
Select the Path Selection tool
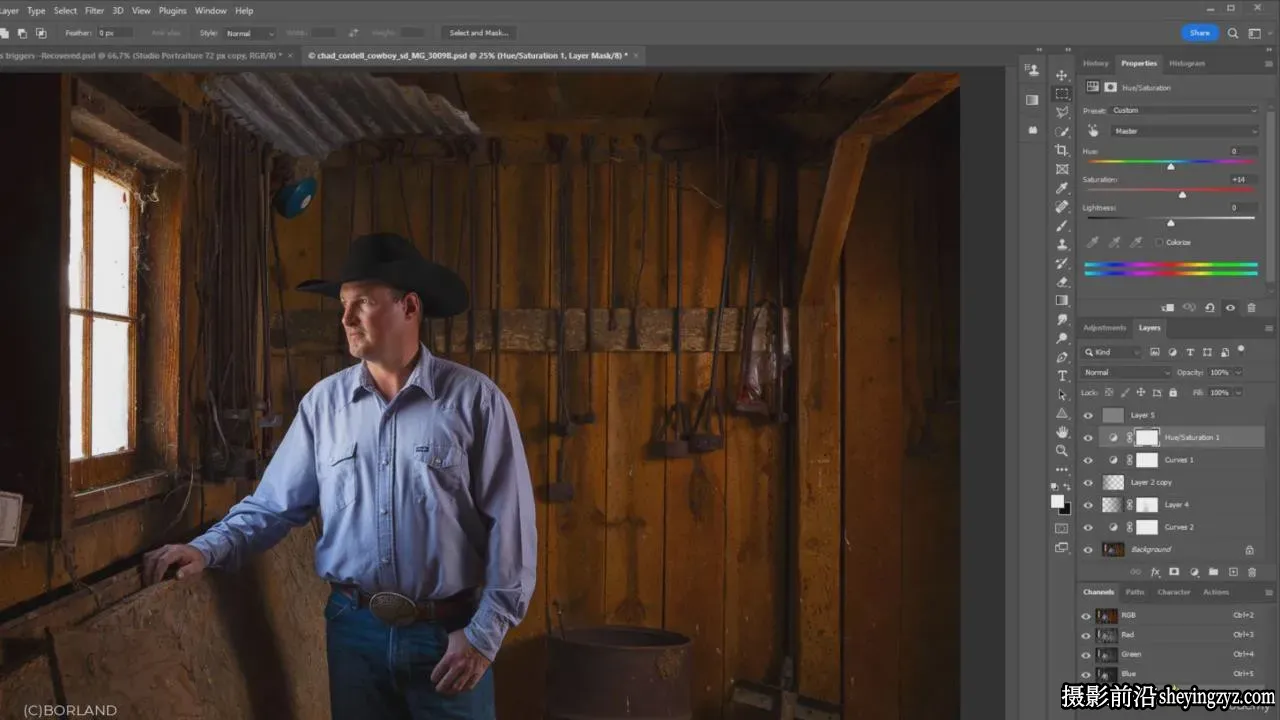[x=1062, y=394]
